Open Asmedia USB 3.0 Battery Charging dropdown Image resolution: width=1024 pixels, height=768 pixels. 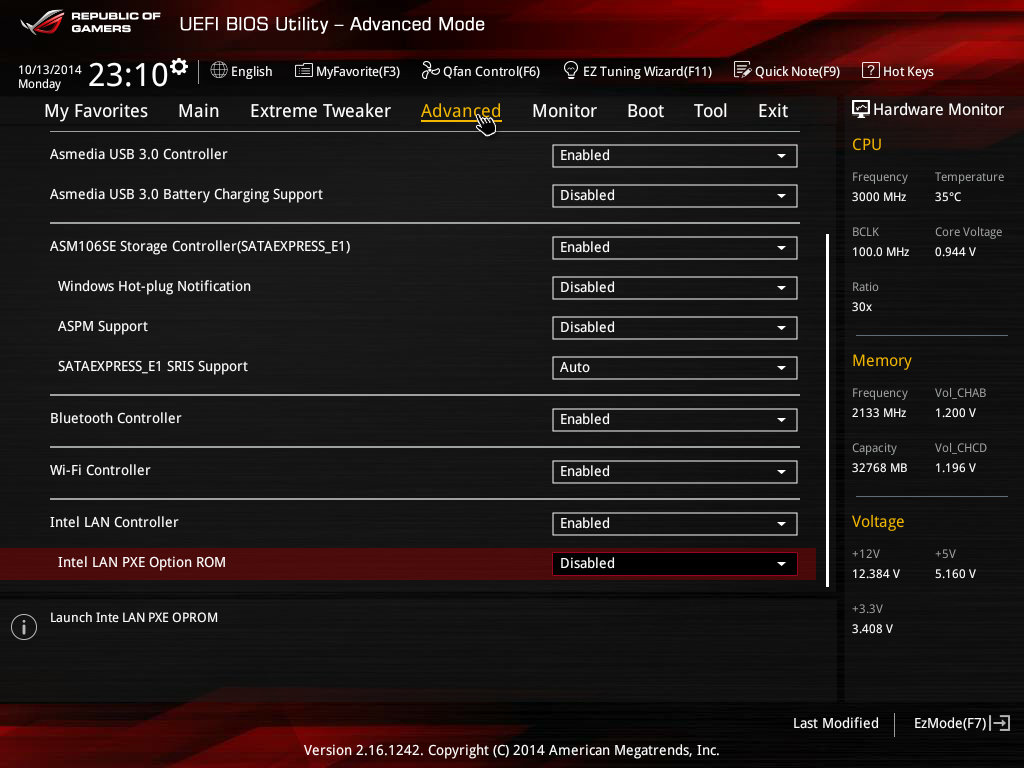(675, 195)
